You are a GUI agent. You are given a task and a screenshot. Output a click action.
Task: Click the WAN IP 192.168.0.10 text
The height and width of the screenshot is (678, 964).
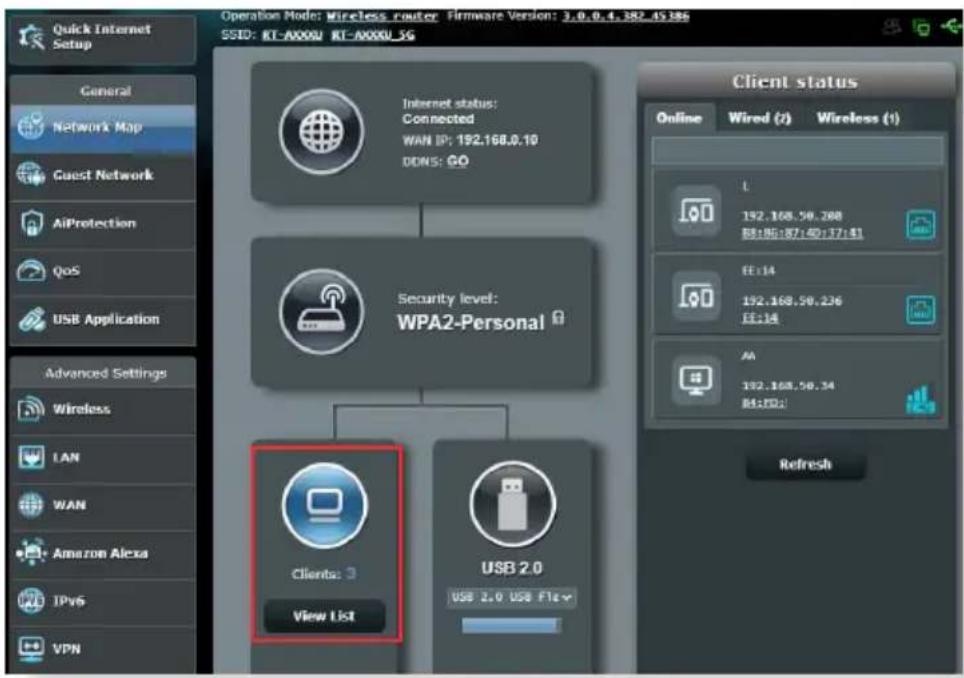pos(470,140)
